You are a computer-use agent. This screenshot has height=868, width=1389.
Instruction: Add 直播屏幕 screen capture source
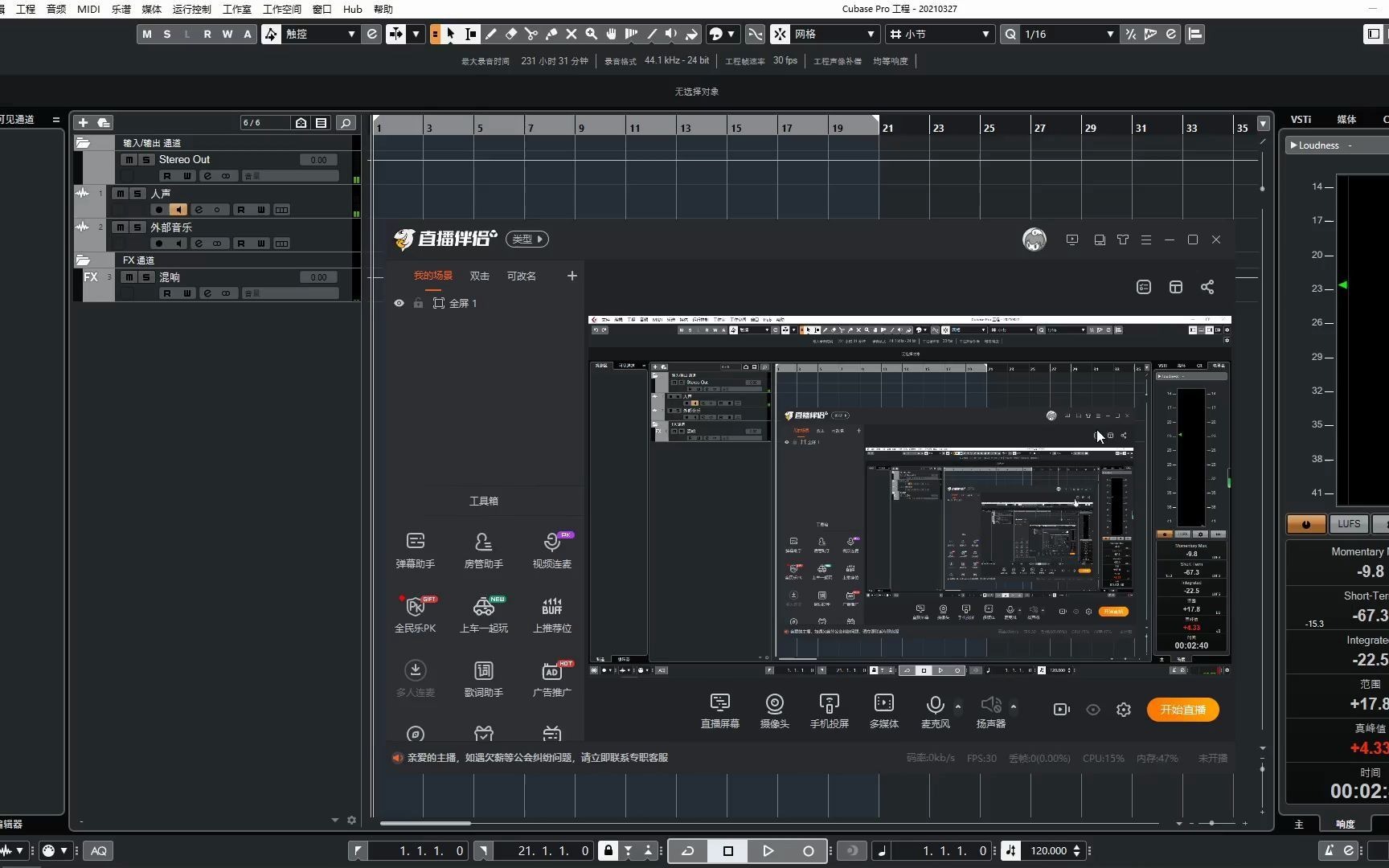click(720, 710)
